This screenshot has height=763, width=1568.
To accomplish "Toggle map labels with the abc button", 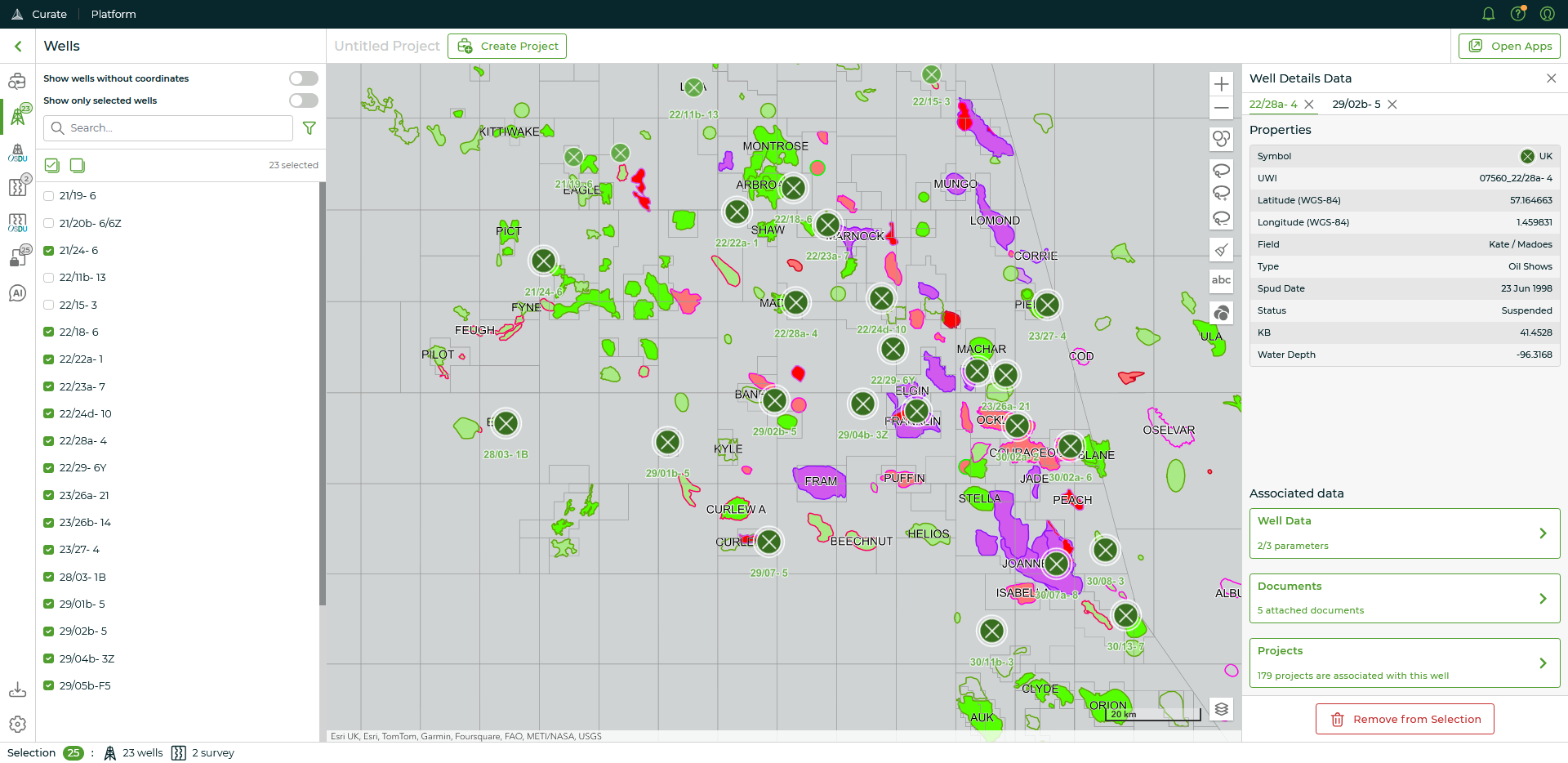I will [1222, 281].
